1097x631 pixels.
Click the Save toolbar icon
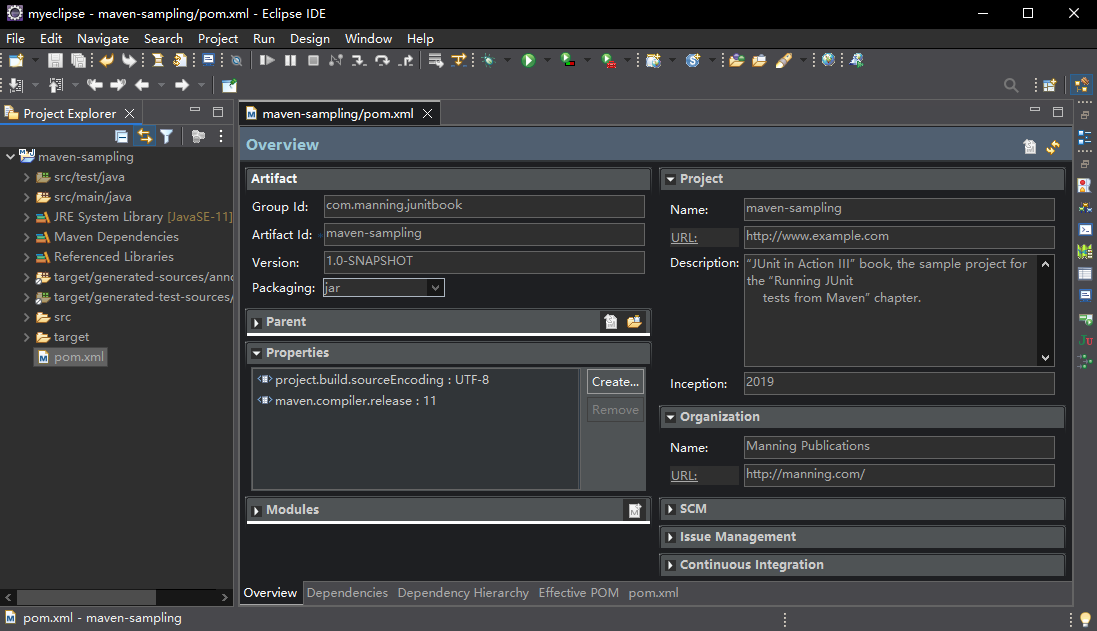[55, 61]
